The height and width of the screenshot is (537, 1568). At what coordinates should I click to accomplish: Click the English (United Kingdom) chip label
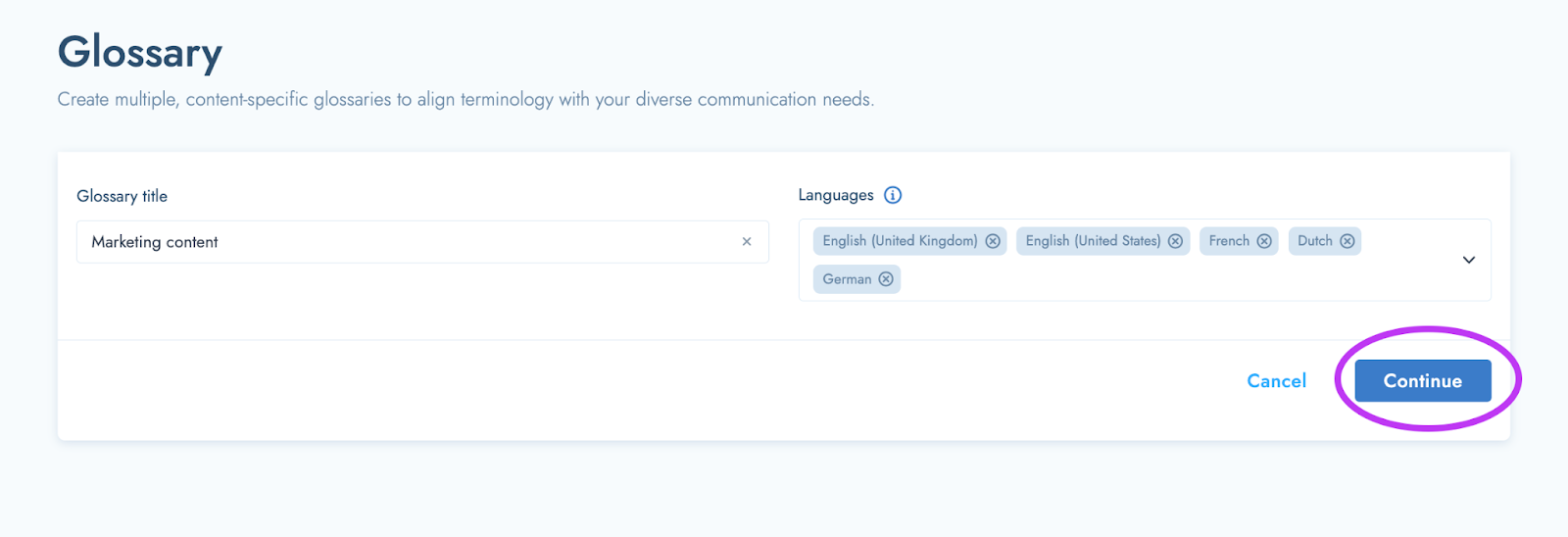900,241
